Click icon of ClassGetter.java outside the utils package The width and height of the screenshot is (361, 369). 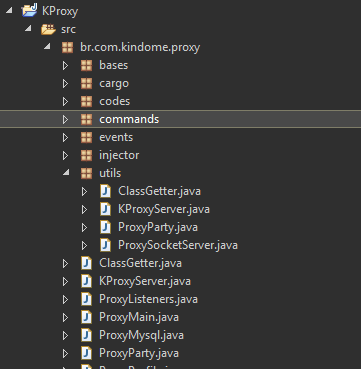pyautogui.click(x=86, y=263)
